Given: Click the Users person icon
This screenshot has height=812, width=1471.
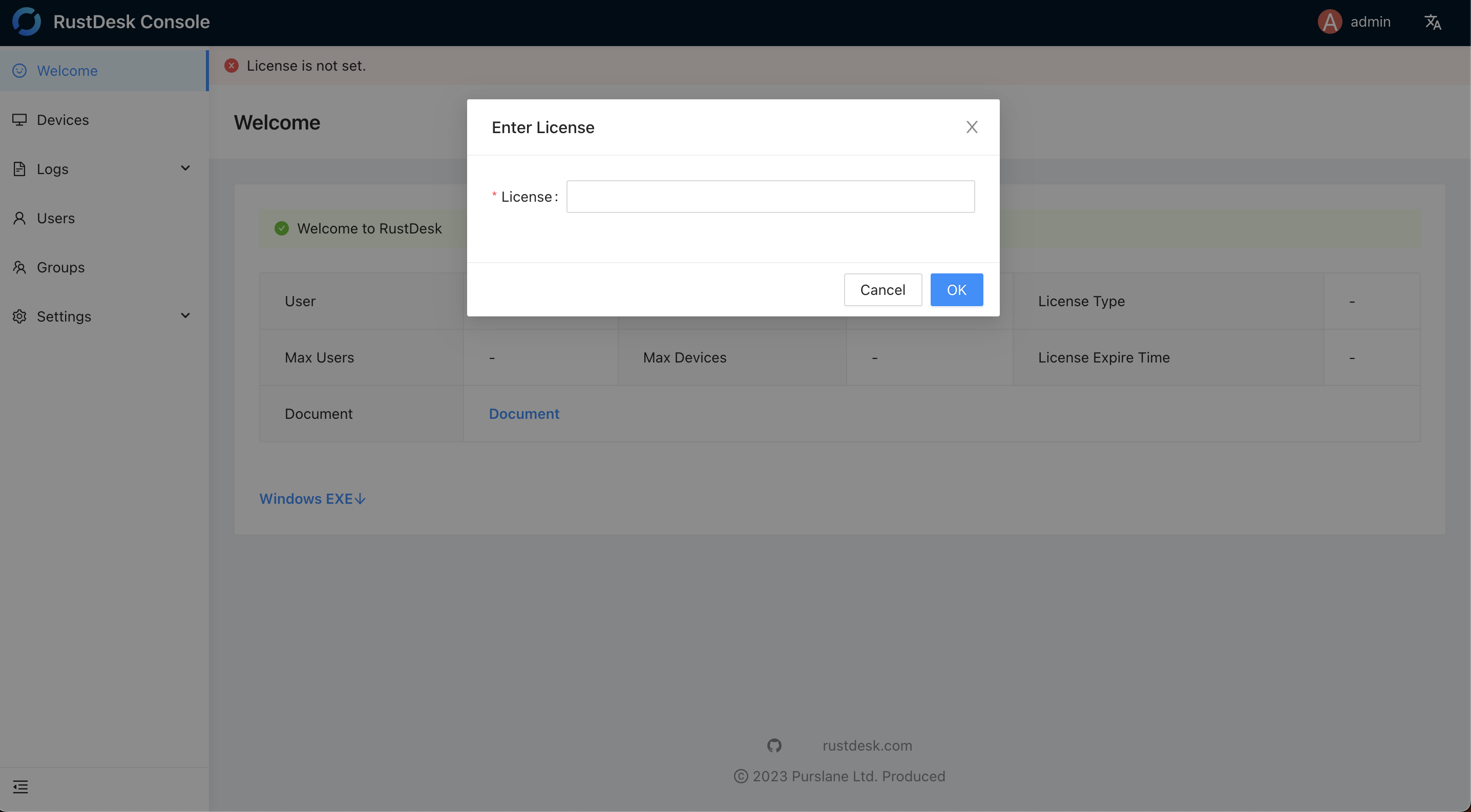Looking at the screenshot, I should 19,218.
